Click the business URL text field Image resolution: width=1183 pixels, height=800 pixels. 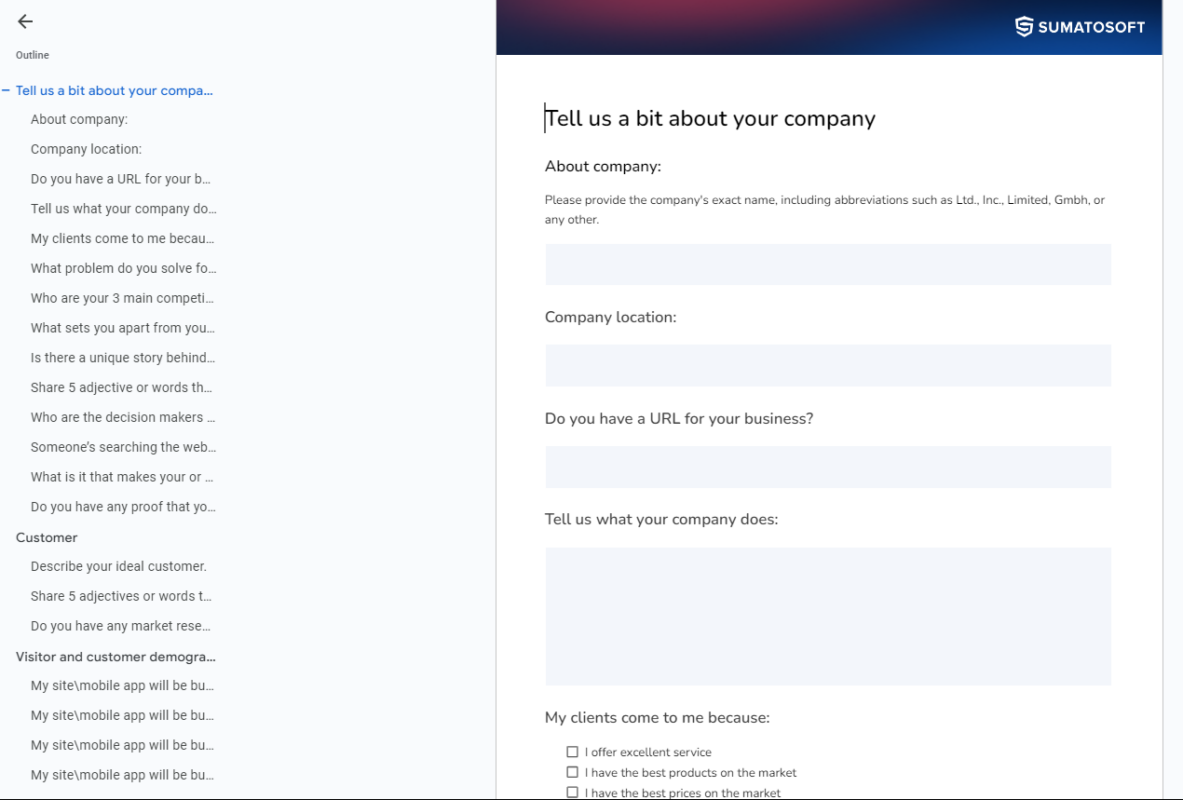coord(827,467)
